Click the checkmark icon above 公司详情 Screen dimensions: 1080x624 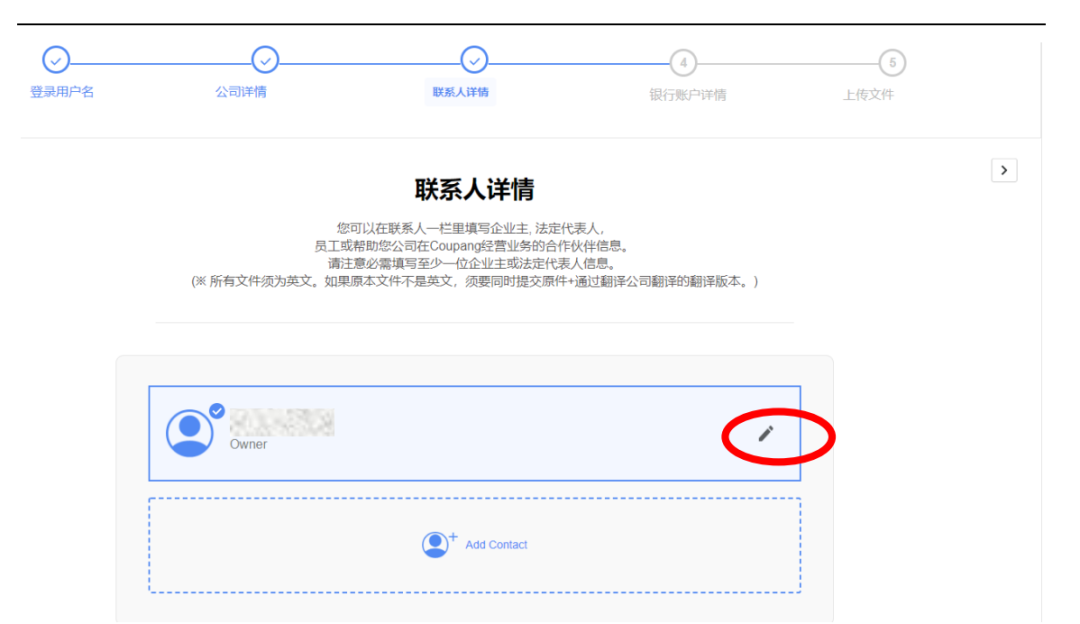point(264,61)
